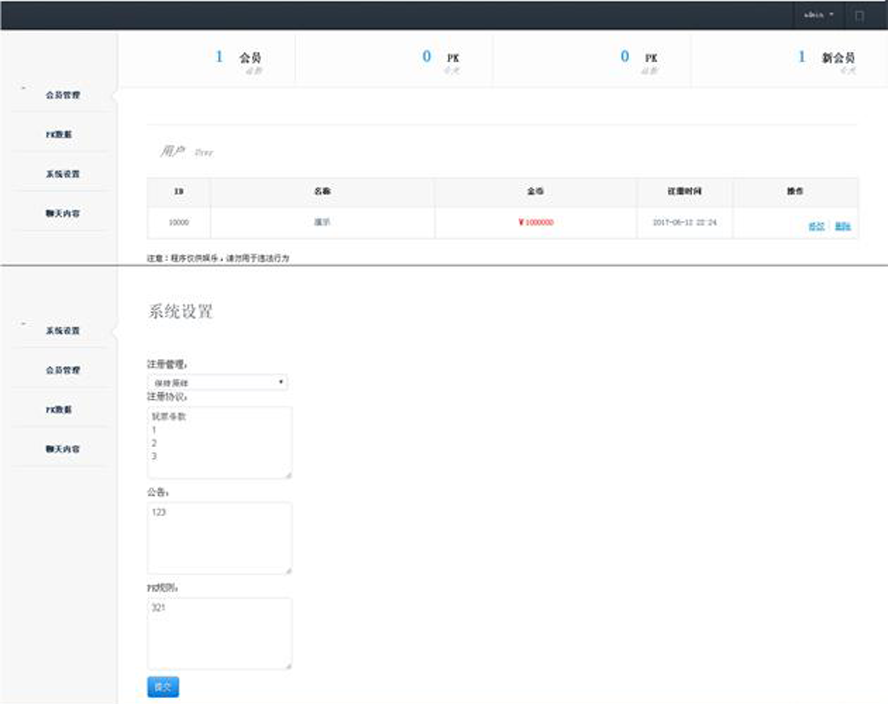Click the 注册时间 column header
888x704 pixels.
click(x=685, y=192)
